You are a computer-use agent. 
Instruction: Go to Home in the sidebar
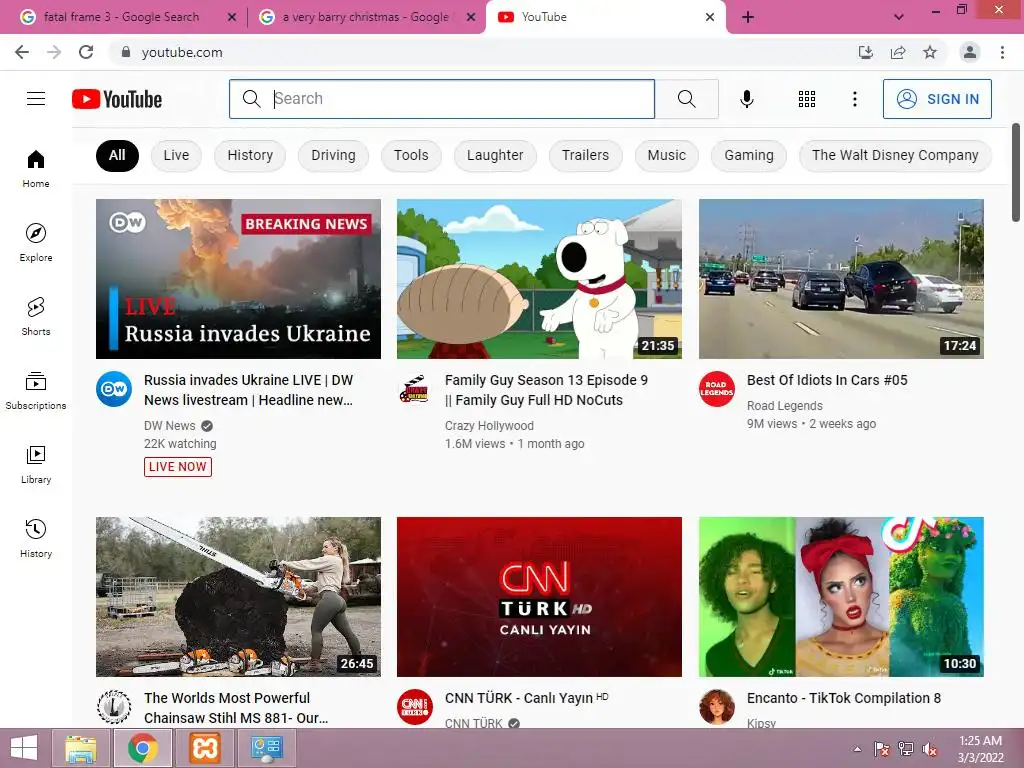point(36,168)
